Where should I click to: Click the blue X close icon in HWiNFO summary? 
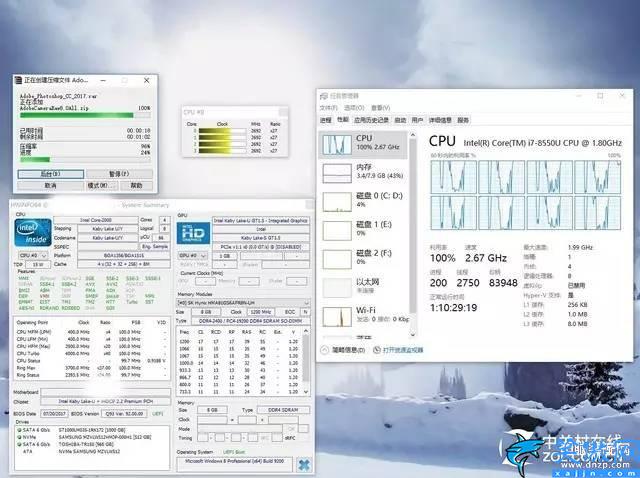[x=304, y=464]
